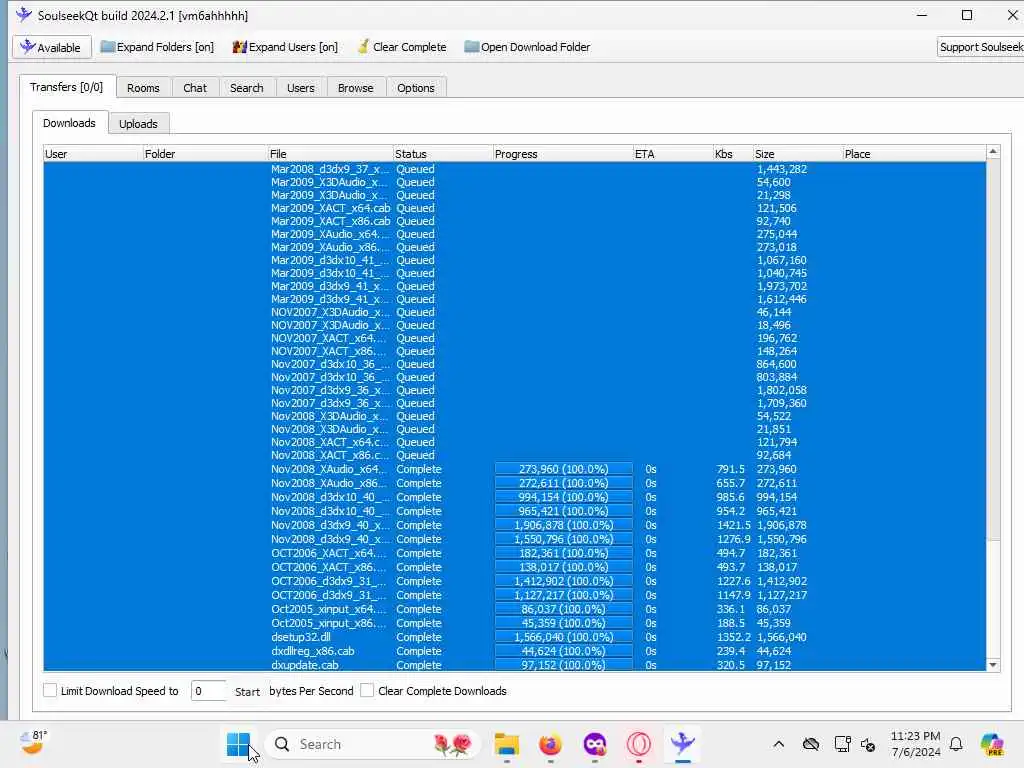Toggle Expand Users [on] button
1024x768 pixels.
click(285, 47)
